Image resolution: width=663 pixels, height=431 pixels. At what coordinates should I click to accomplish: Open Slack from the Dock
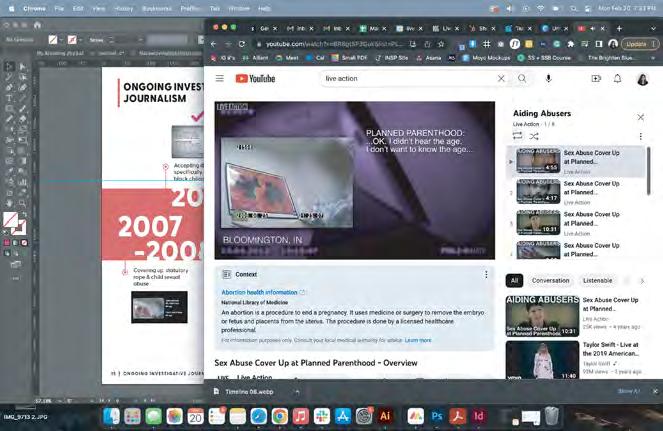321,416
